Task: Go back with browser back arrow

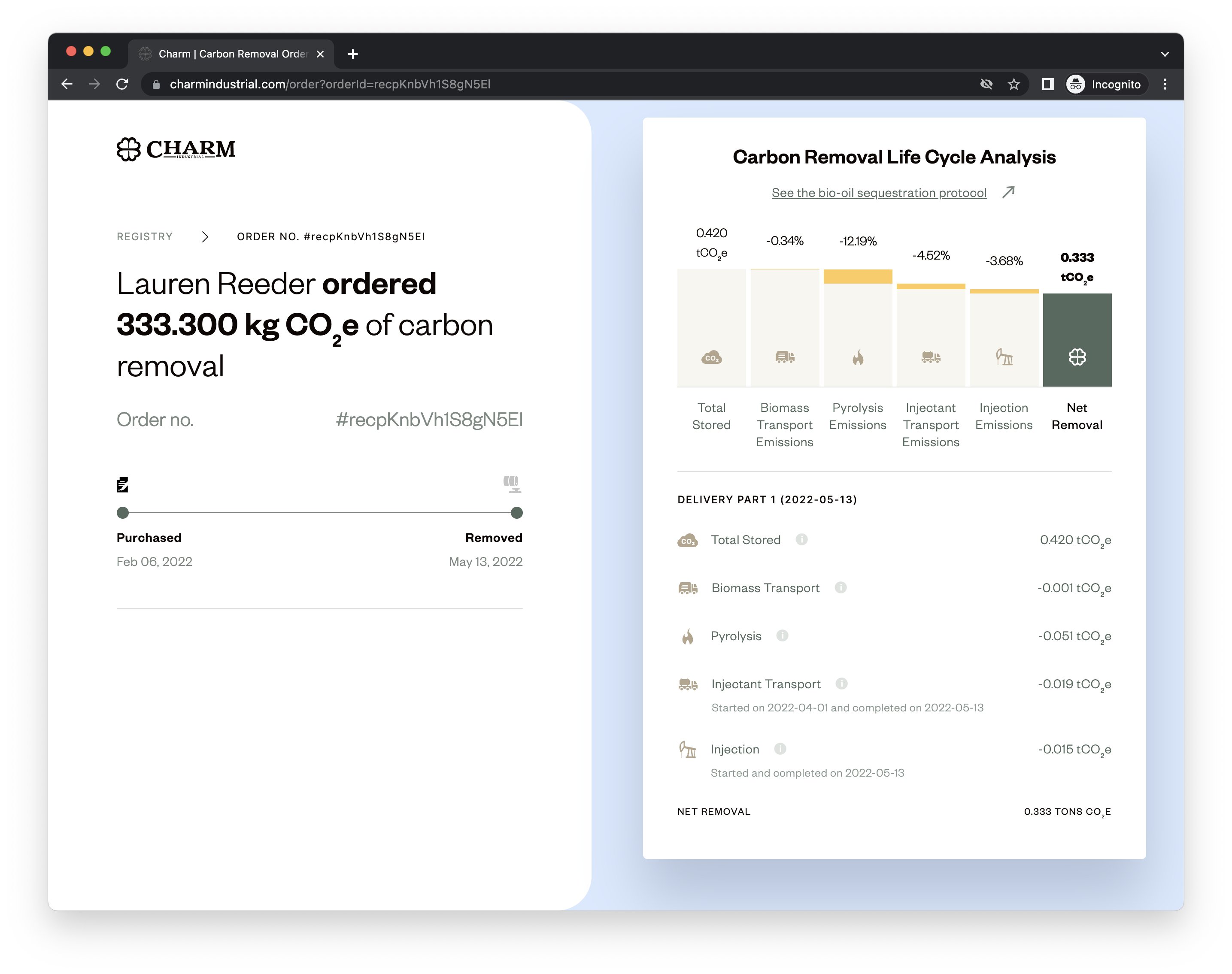Action: pyautogui.click(x=67, y=84)
